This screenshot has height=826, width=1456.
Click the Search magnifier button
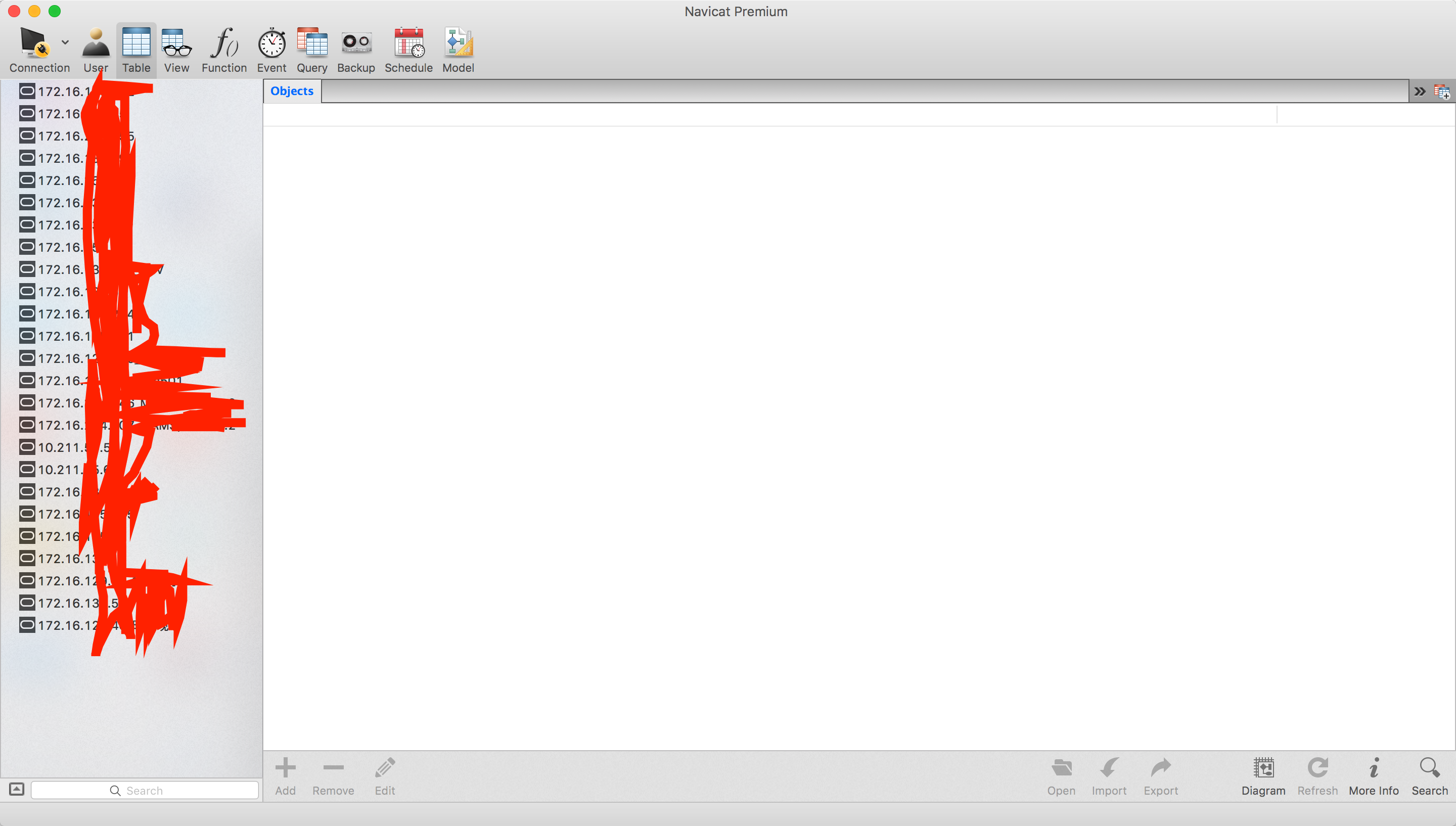[x=1429, y=775]
